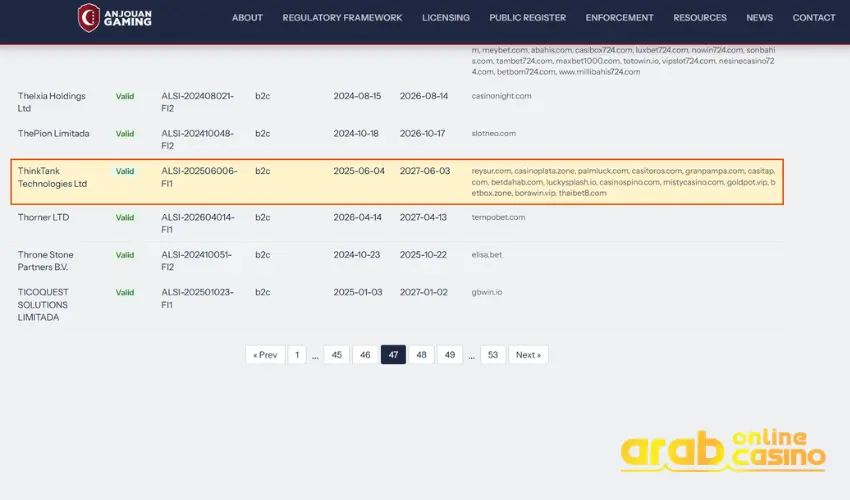
Task: Click the elisa.bet domain
Action: [x=486, y=255]
